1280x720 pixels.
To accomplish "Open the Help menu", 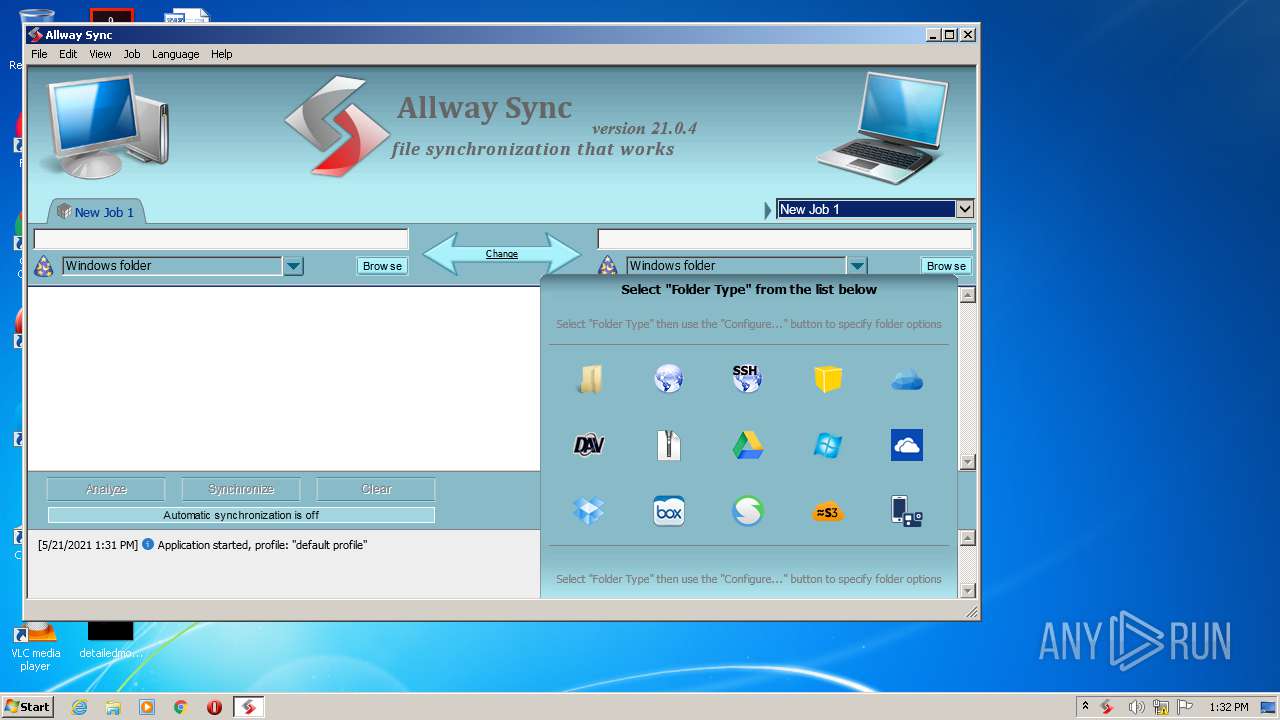I will 222,54.
